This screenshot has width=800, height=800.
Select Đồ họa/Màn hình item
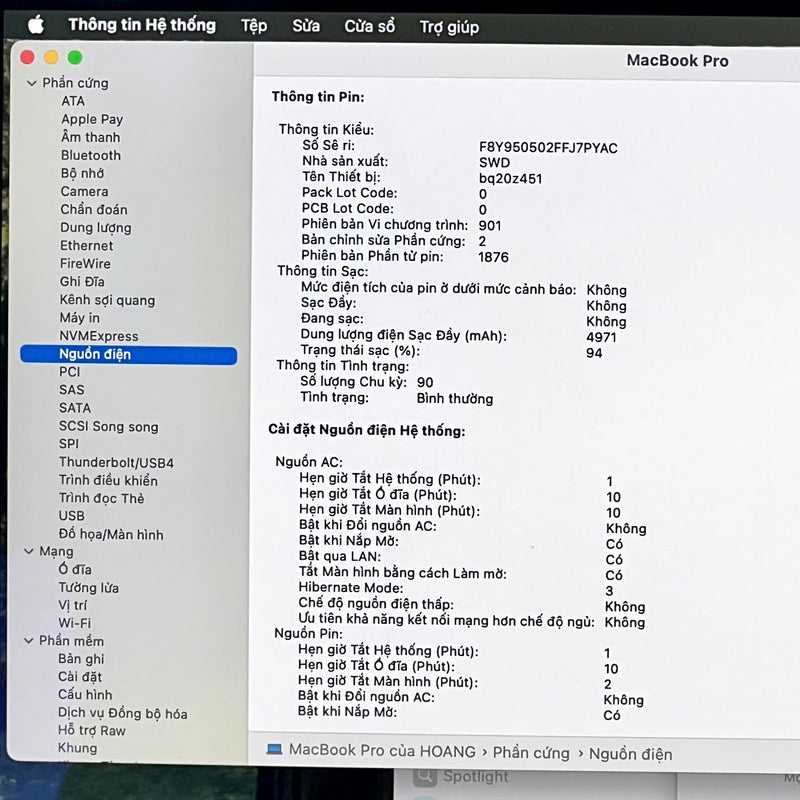pos(110,534)
